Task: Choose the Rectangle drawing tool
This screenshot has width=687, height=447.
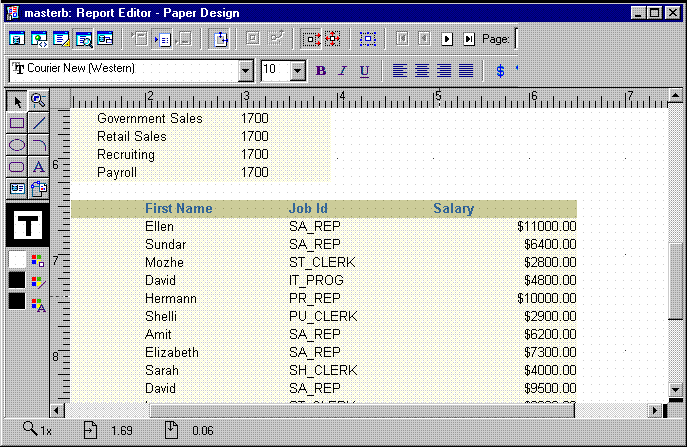Action: coord(17,123)
